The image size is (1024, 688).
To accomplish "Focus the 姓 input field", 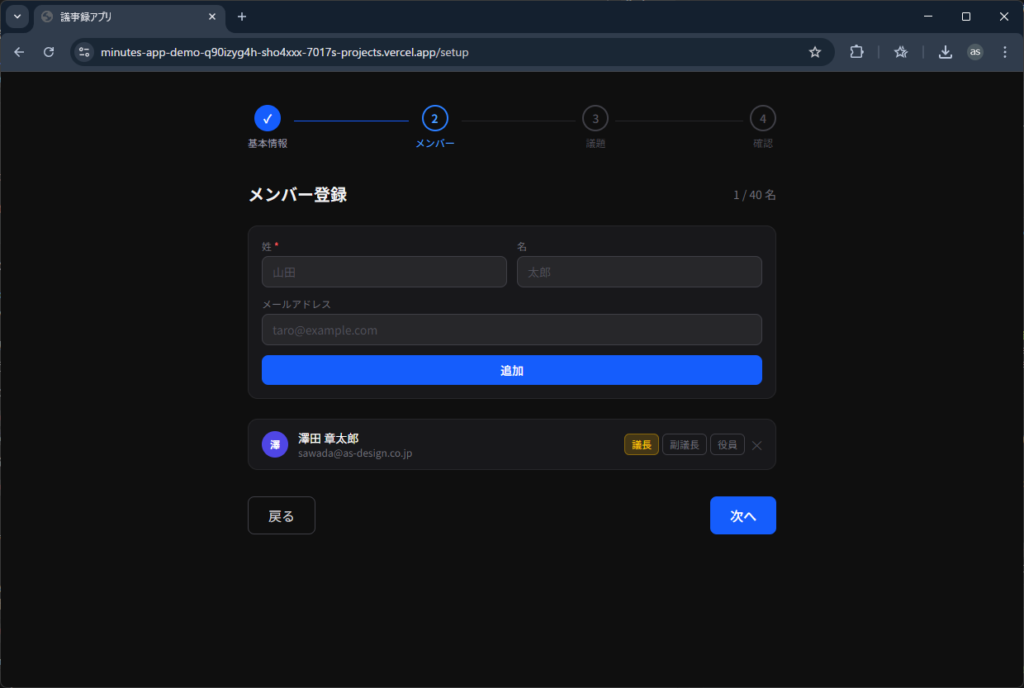I will click(384, 272).
